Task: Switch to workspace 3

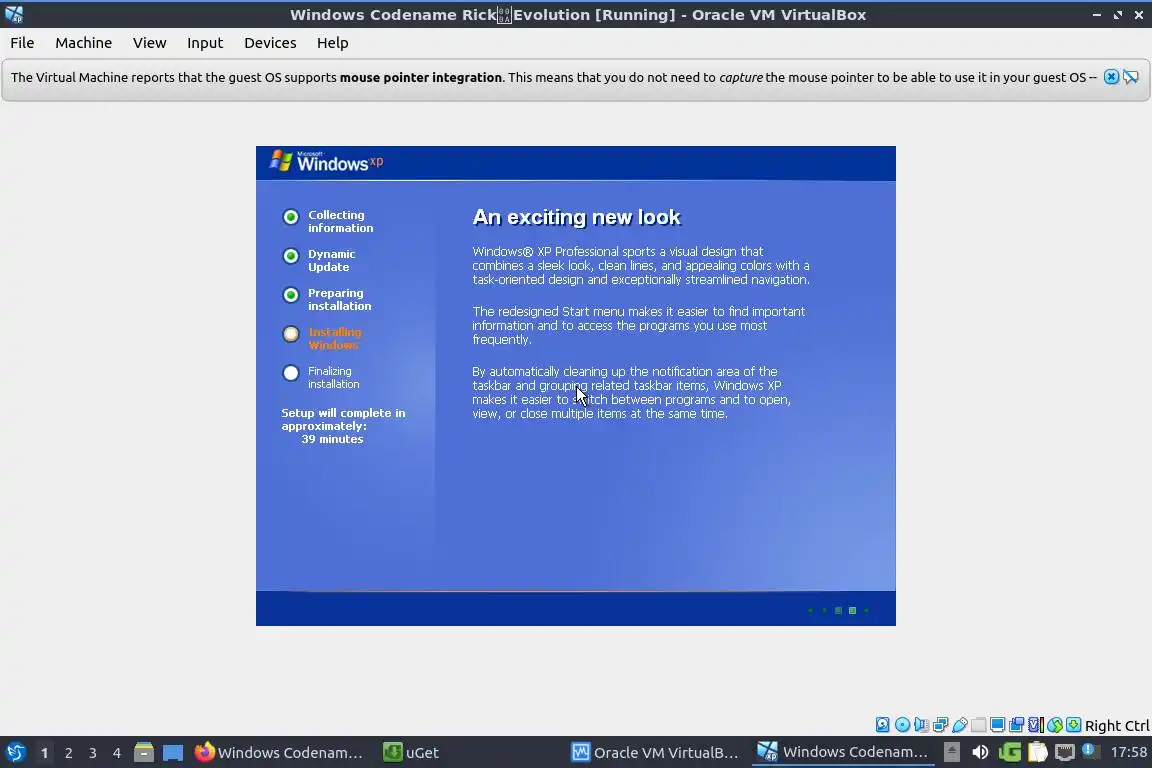Action: (93, 753)
